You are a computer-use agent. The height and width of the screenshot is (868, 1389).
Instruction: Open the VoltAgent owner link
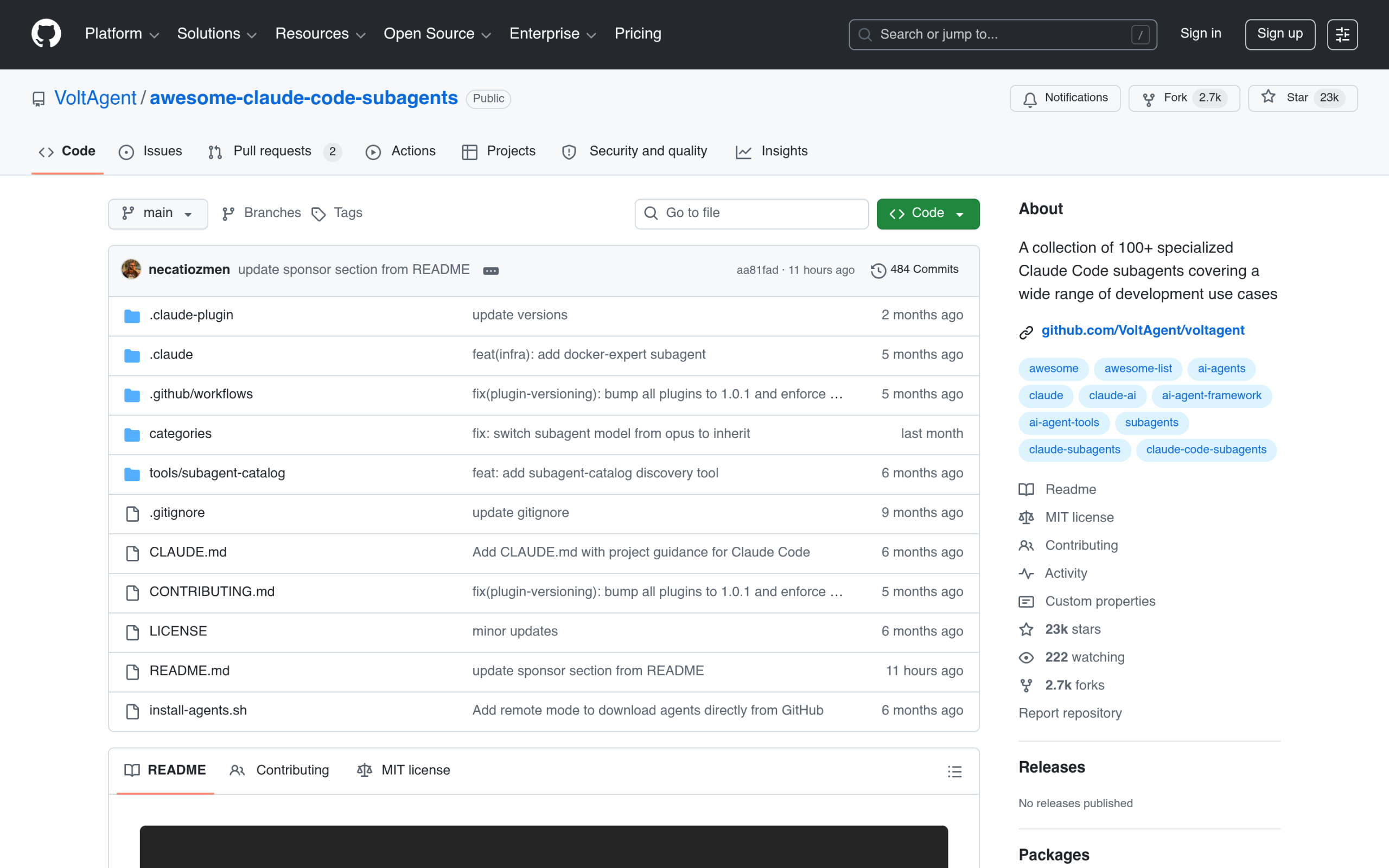pos(95,98)
